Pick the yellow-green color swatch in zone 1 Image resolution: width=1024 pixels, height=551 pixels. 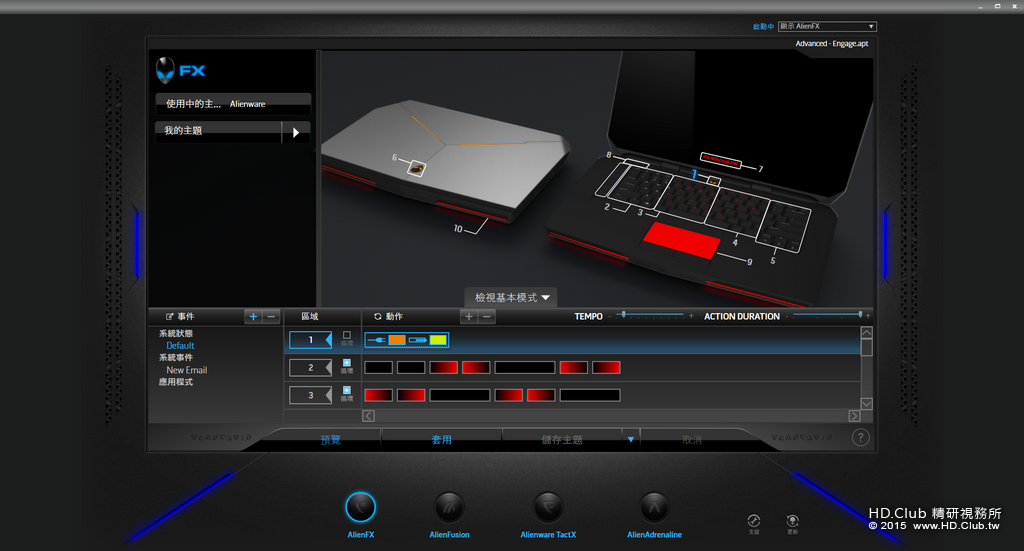click(438, 340)
